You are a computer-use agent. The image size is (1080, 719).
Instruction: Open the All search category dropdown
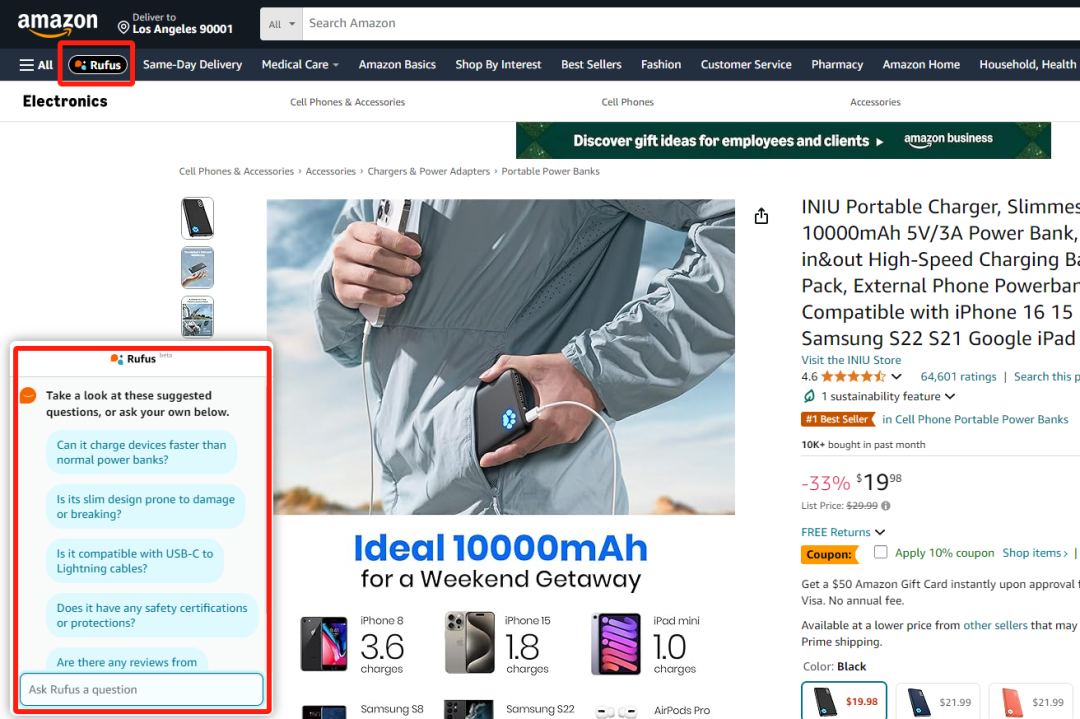click(x=281, y=24)
